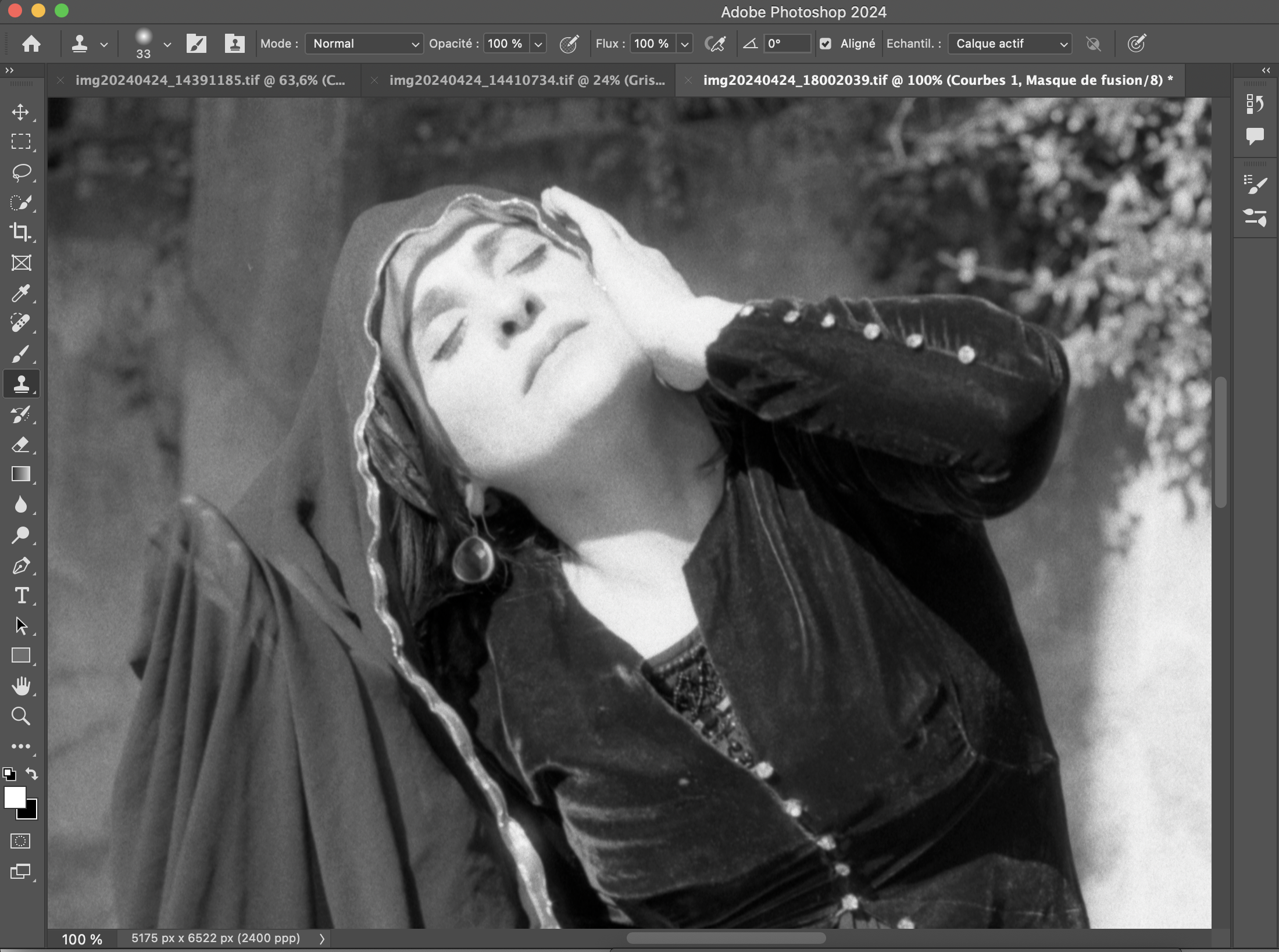
Task: Click the white foreground color swatch
Action: 14,797
